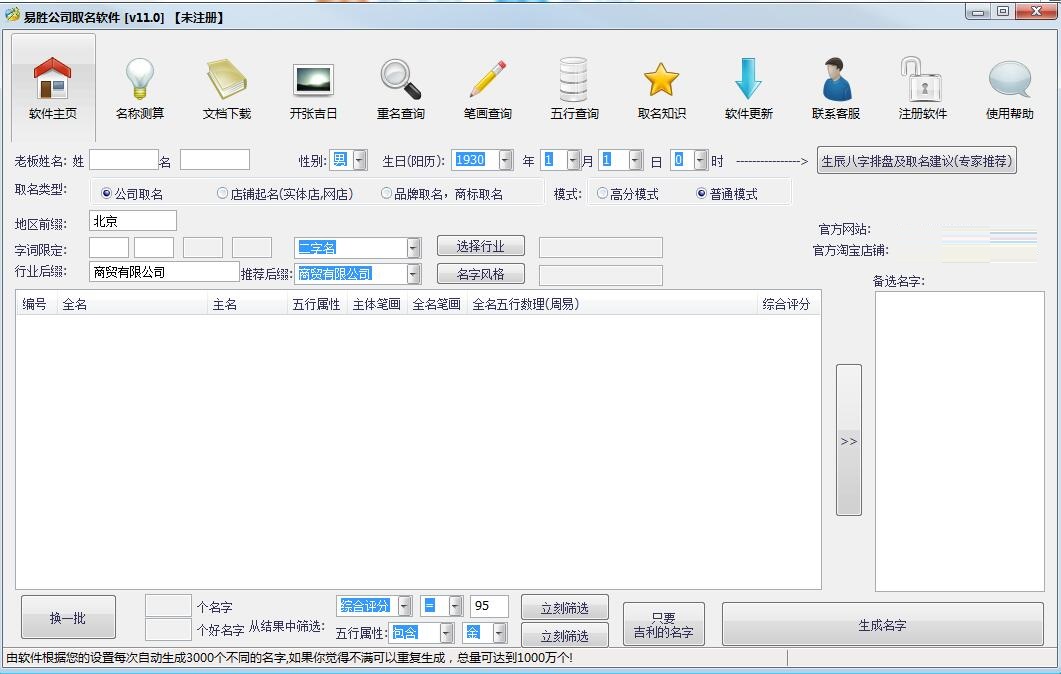Open 名称测算 light bulb tool
1061x674 pixels.
click(140, 88)
